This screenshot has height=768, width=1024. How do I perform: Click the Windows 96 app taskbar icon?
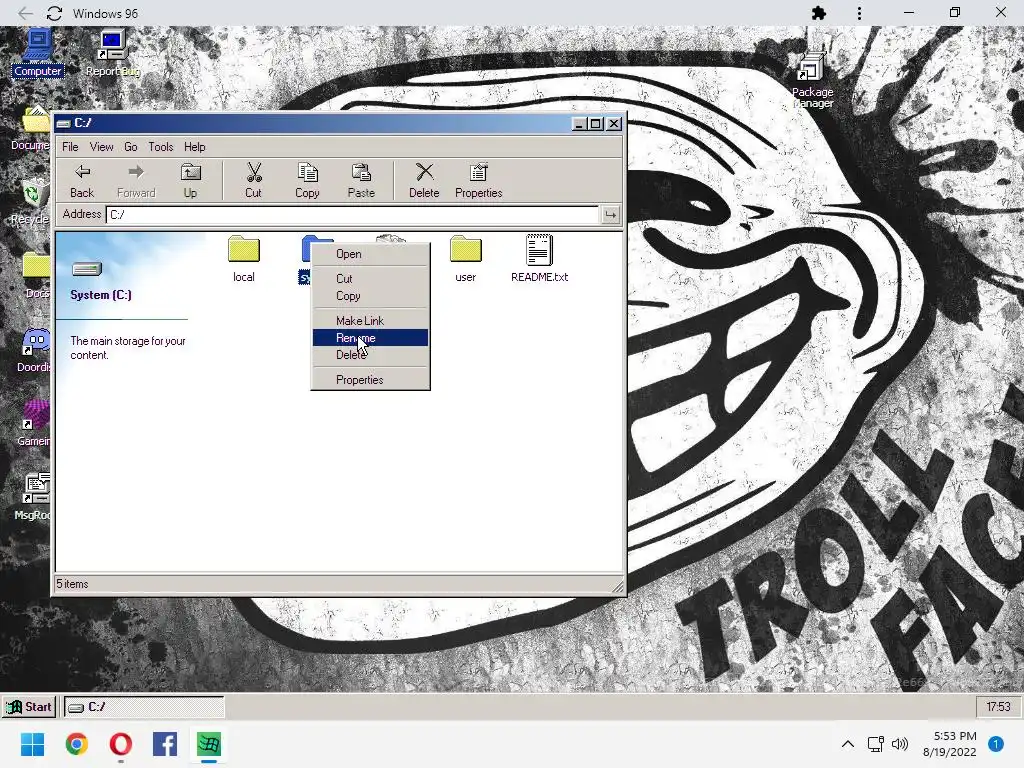point(209,744)
